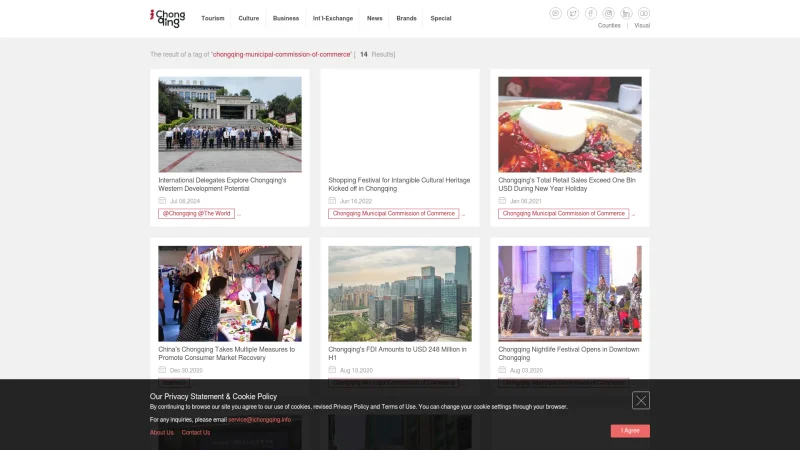
Task: Open Shopping Festival for Intangible Cultural Heritage article
Action: click(x=399, y=184)
